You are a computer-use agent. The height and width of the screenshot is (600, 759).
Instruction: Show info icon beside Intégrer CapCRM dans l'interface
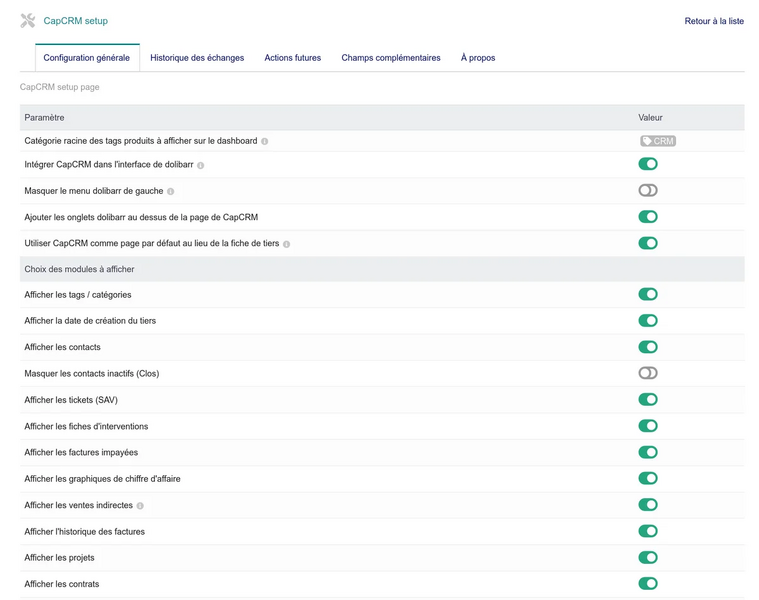(x=200, y=165)
